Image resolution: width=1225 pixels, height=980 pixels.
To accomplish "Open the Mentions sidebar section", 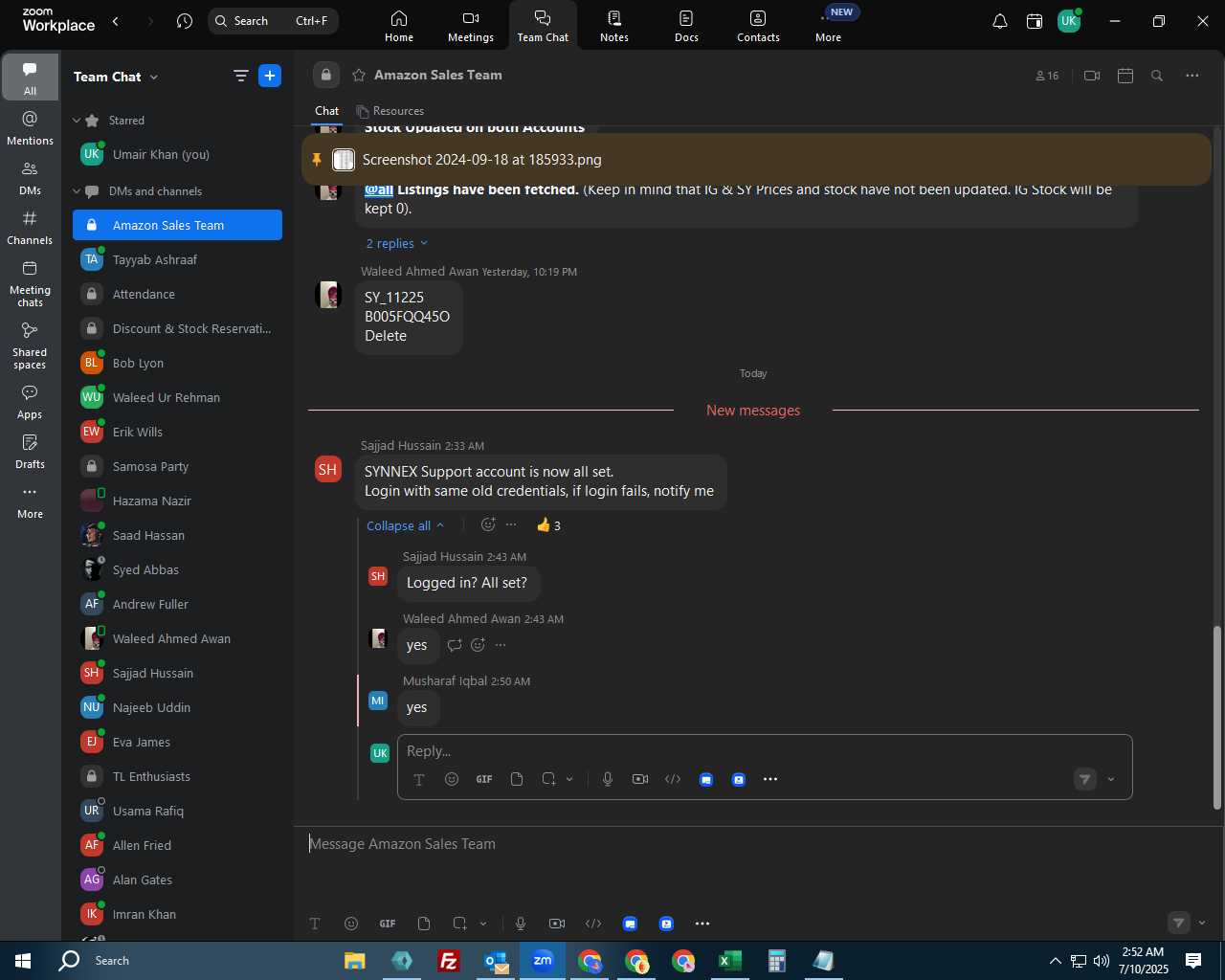I will pos(30,128).
